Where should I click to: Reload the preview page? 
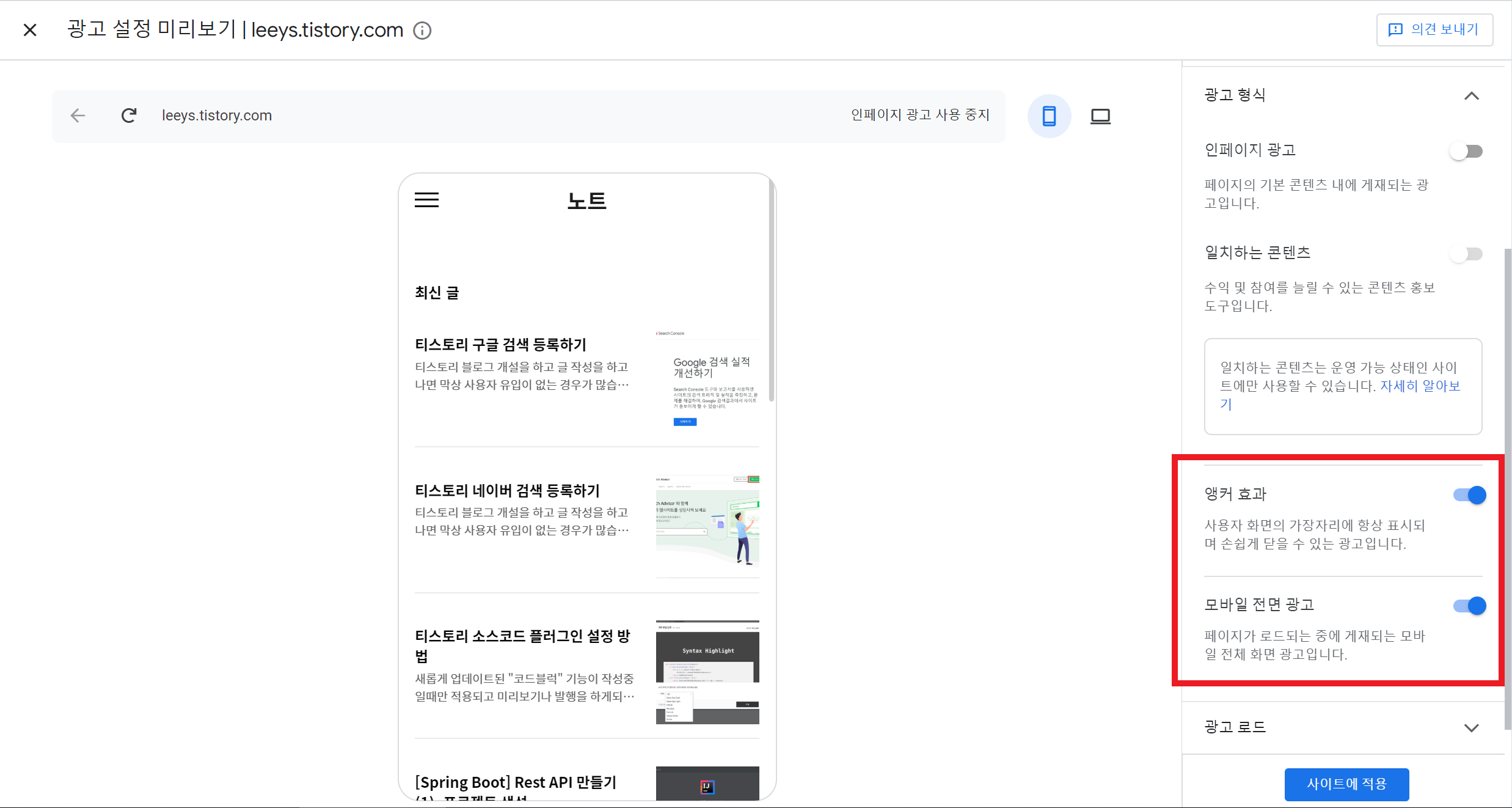129,115
